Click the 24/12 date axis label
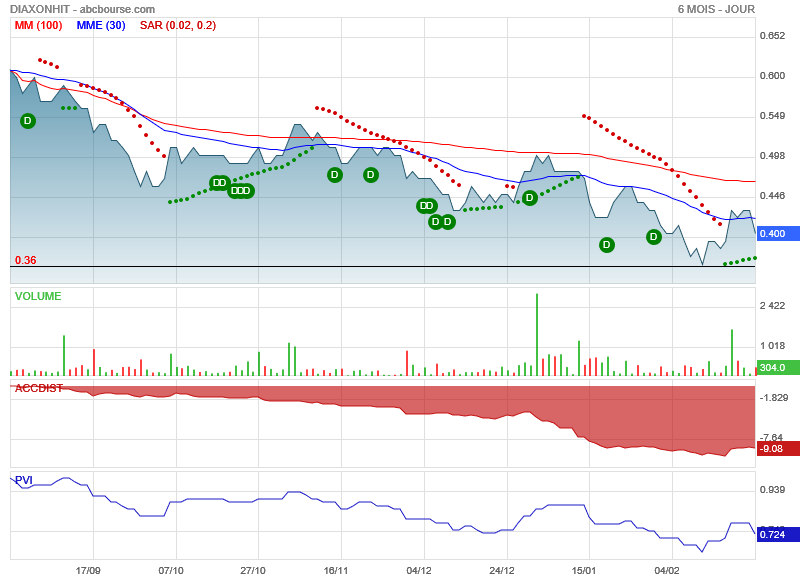Viewport: 800px width, 580px height. 502,570
